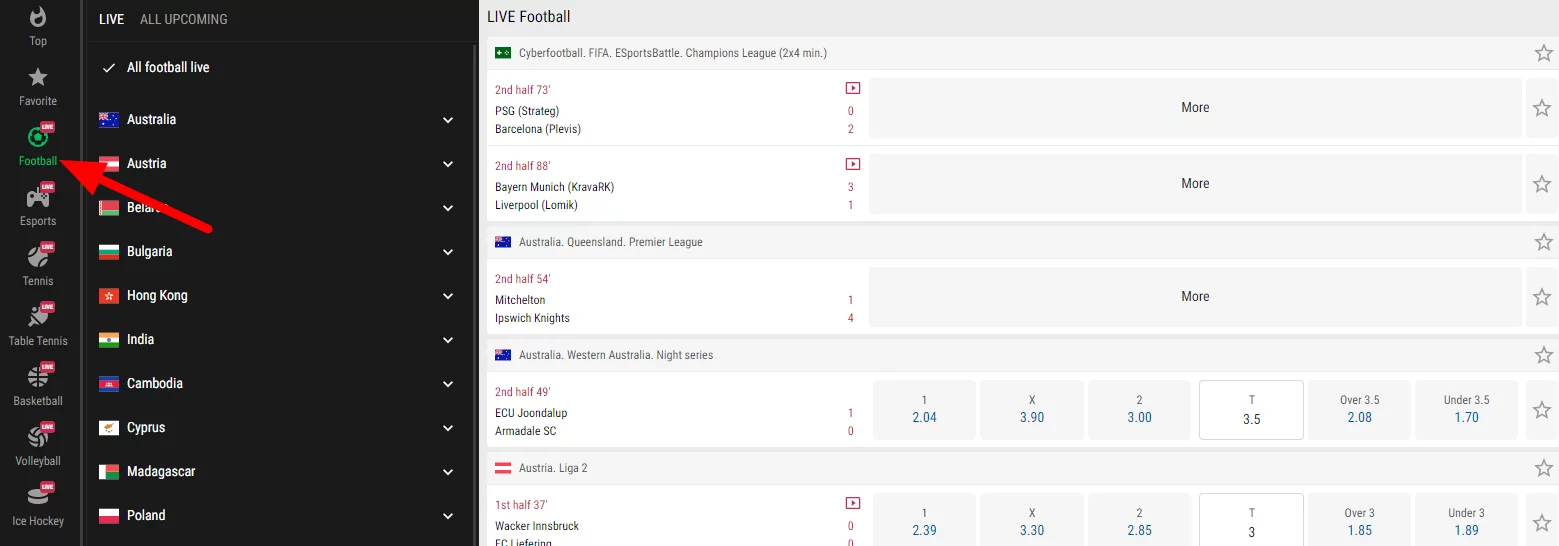The width and height of the screenshot is (1559, 546).
Task: Star the Cyberfootball Champions League header
Action: (x=1543, y=53)
